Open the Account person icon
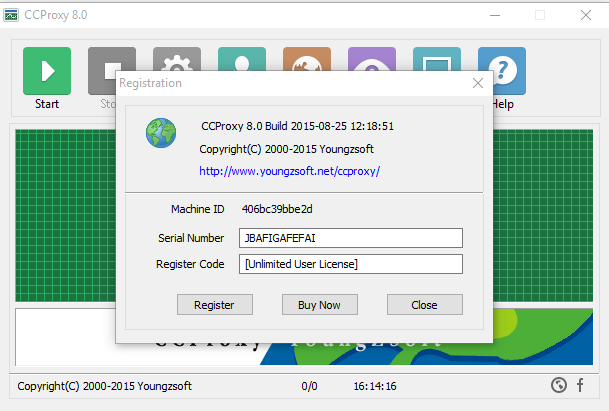609x411 pixels. click(x=242, y=59)
